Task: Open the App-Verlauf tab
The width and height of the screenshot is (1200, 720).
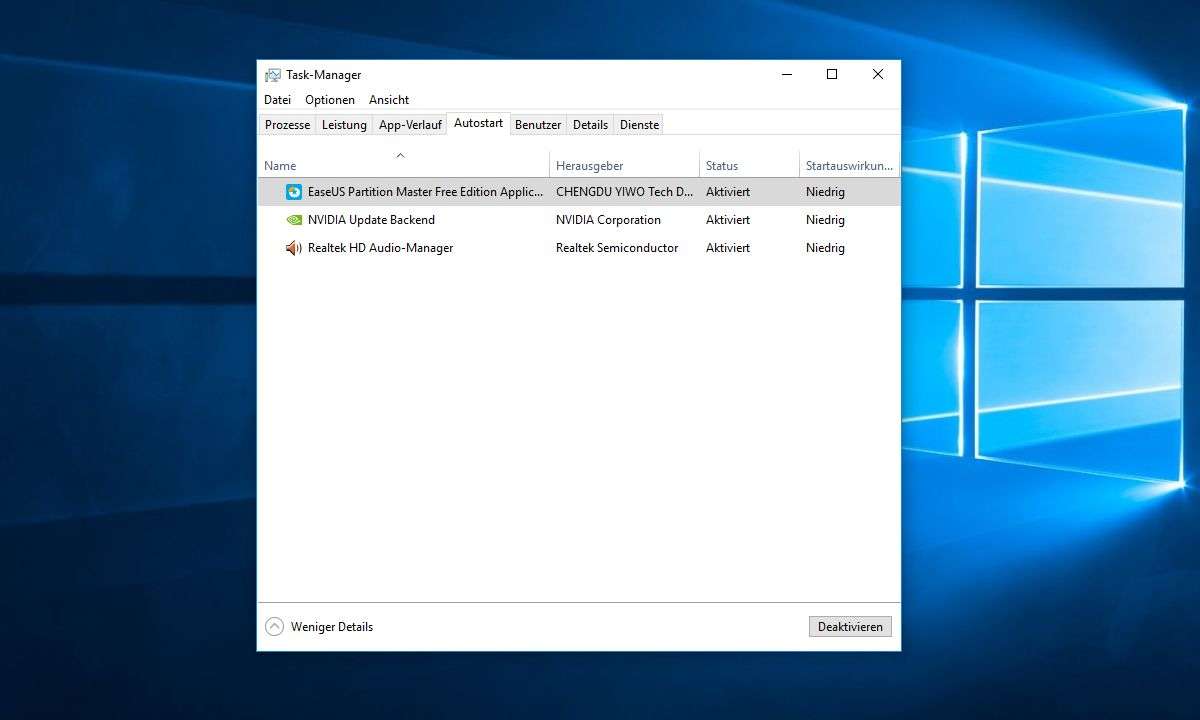Action: 410,125
